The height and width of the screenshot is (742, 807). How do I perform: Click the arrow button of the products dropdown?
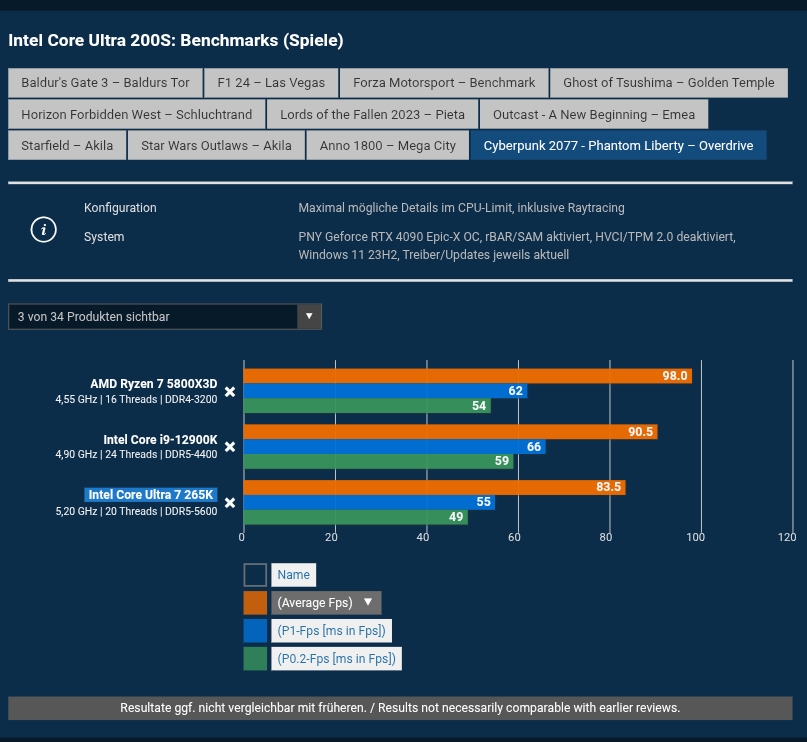click(x=309, y=316)
